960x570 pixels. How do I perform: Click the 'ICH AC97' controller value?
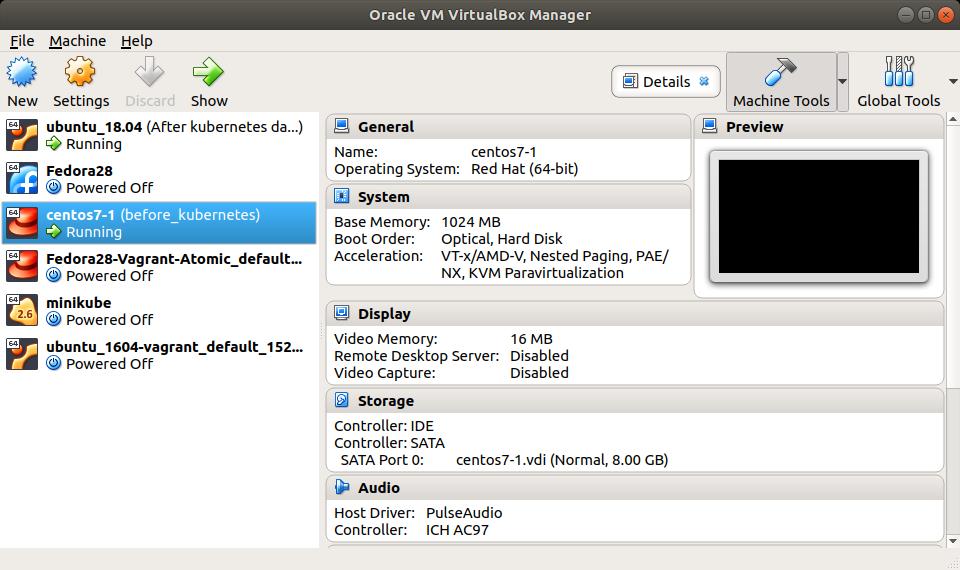pos(457,530)
